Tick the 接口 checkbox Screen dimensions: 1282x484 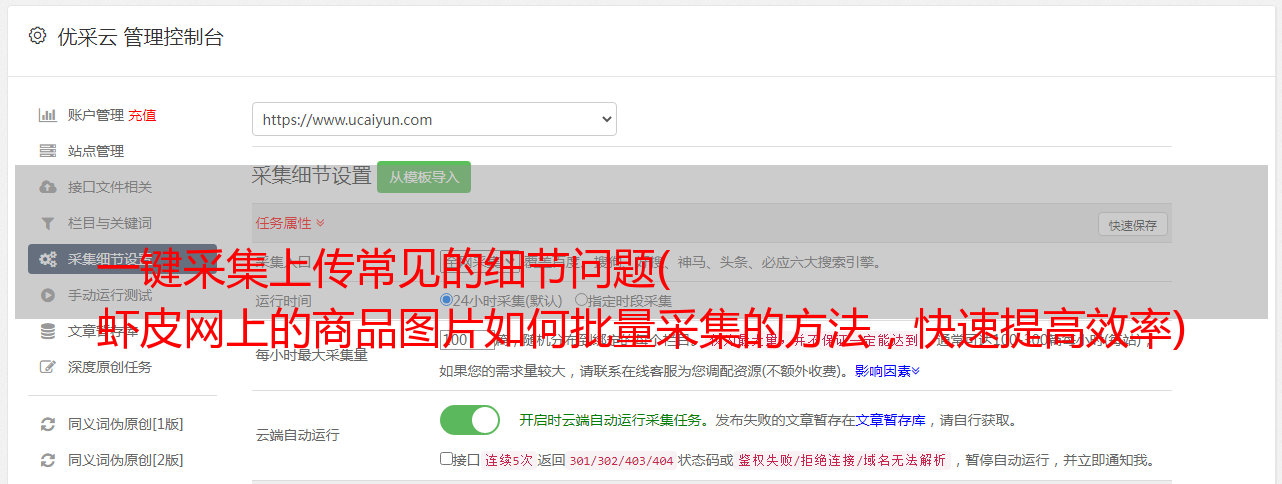tap(446, 460)
